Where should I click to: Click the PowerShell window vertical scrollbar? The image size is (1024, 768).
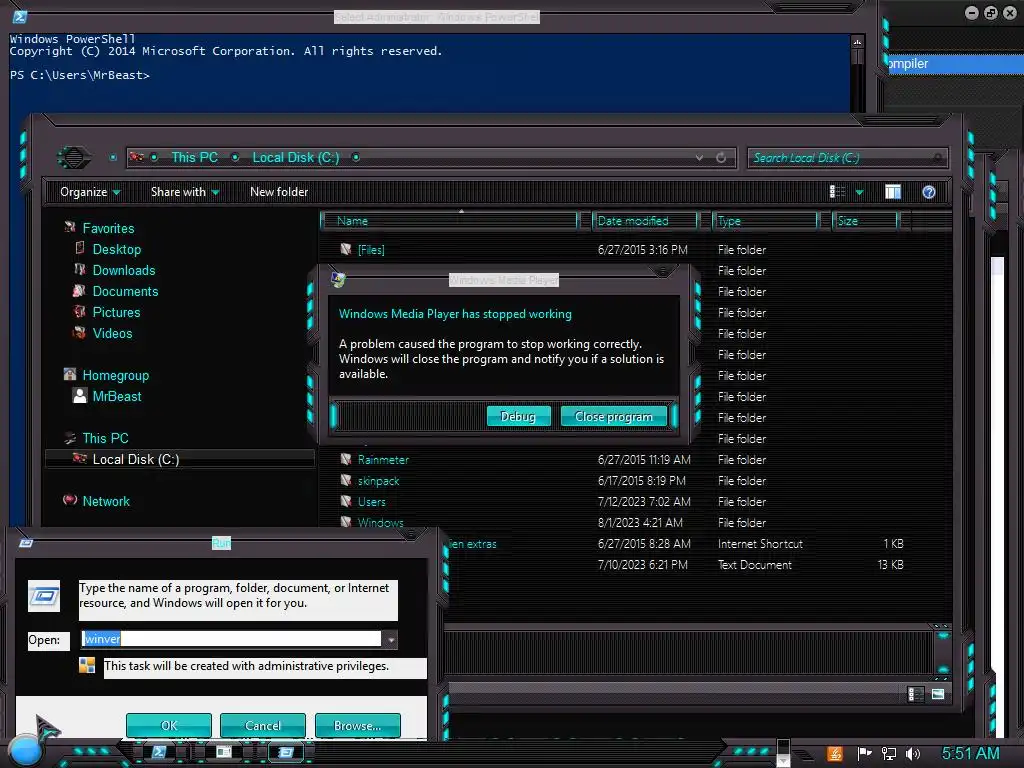[x=857, y=75]
